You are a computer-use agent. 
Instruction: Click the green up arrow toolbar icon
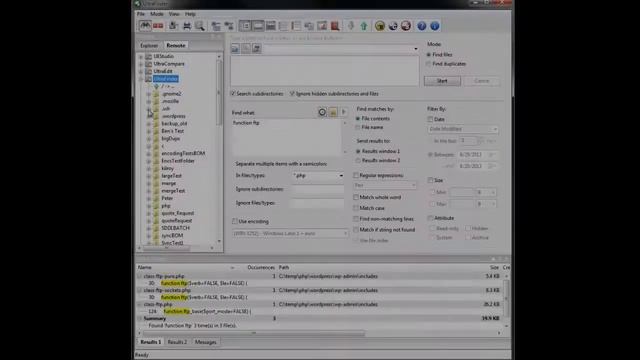coord(364,26)
